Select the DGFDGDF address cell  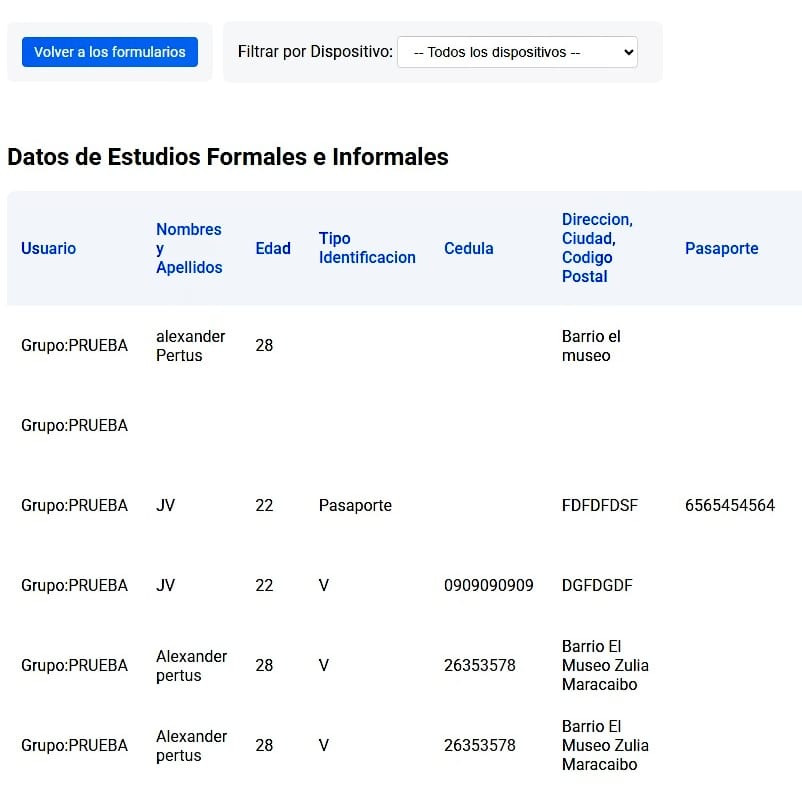coord(597,585)
